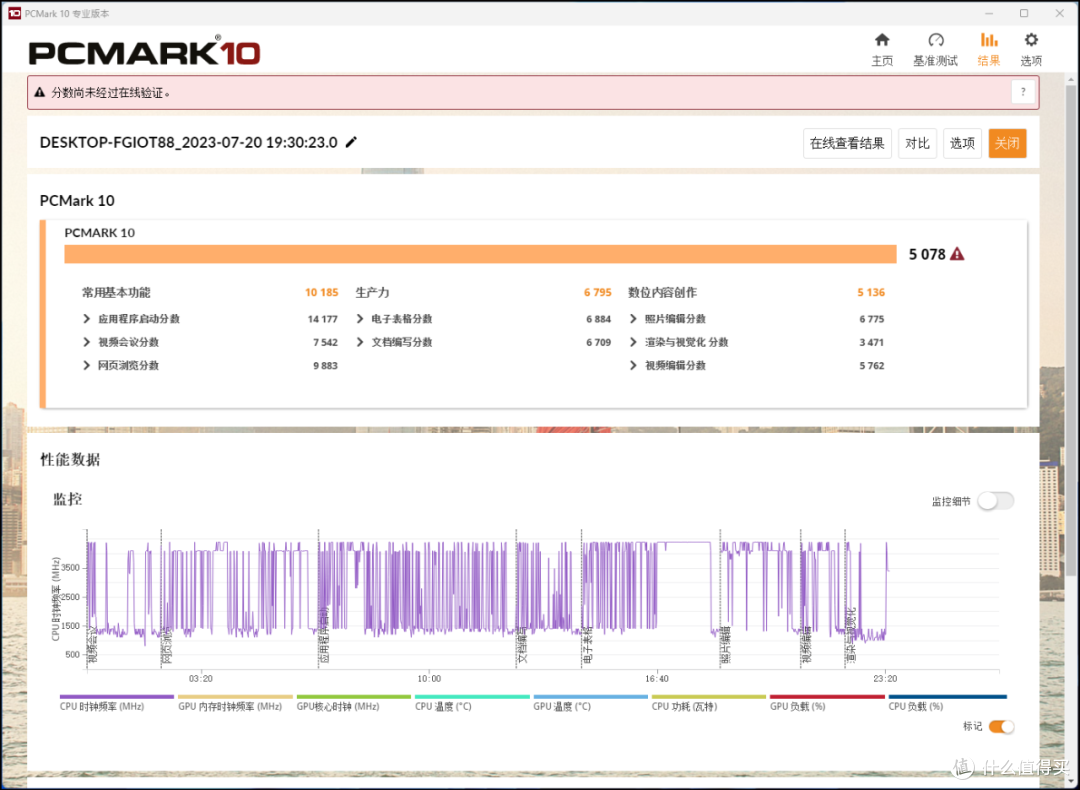The image size is (1080, 790).
Task: Minimize the PCMark 10 window
Action: tap(989, 13)
